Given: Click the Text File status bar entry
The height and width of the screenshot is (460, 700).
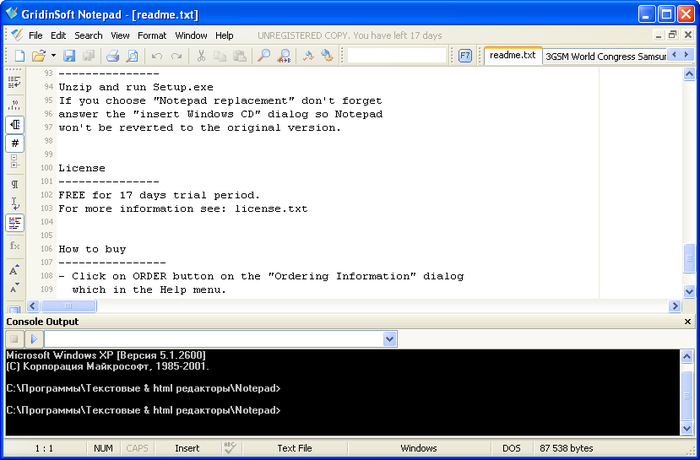Looking at the screenshot, I should pyautogui.click(x=294, y=448).
